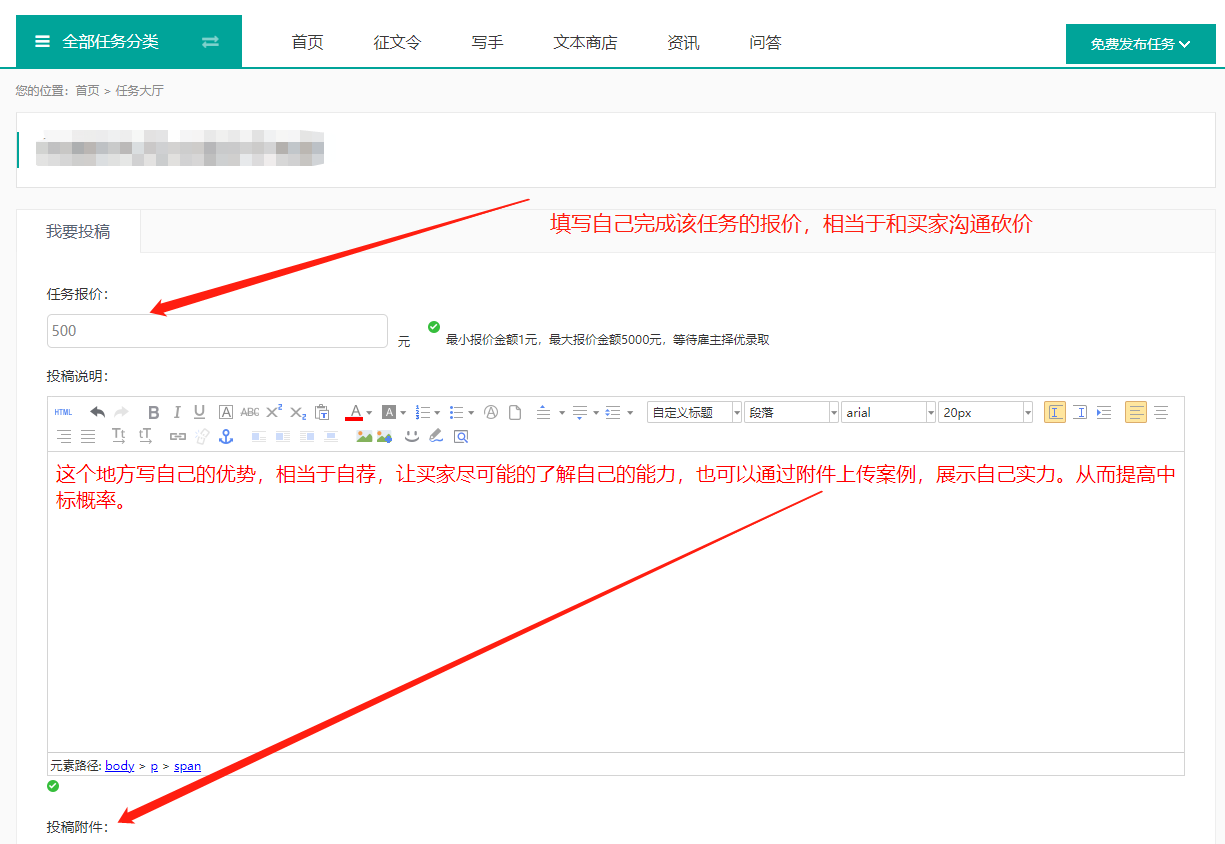This screenshot has height=844, width=1225.
Task: Click 首页 in the breadcrumb
Action: click(87, 91)
